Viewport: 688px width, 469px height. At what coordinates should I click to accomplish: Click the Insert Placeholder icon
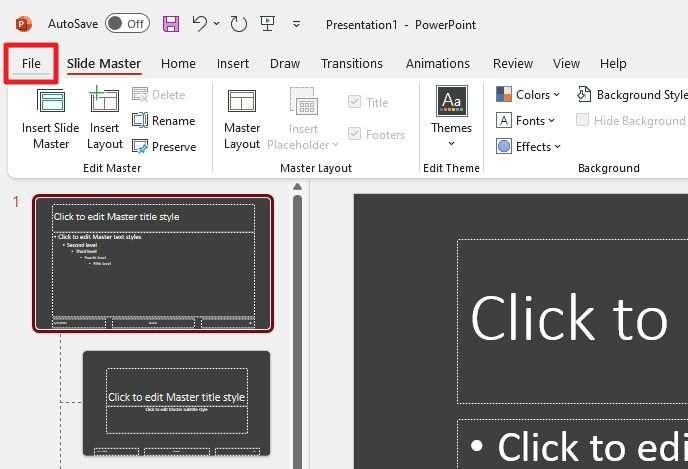(x=304, y=102)
